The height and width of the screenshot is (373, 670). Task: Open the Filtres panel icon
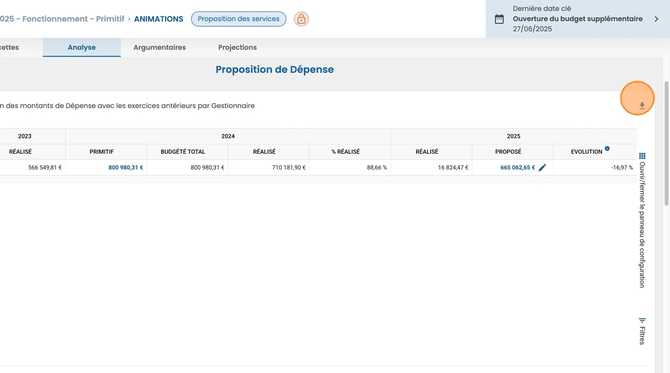coord(642,320)
